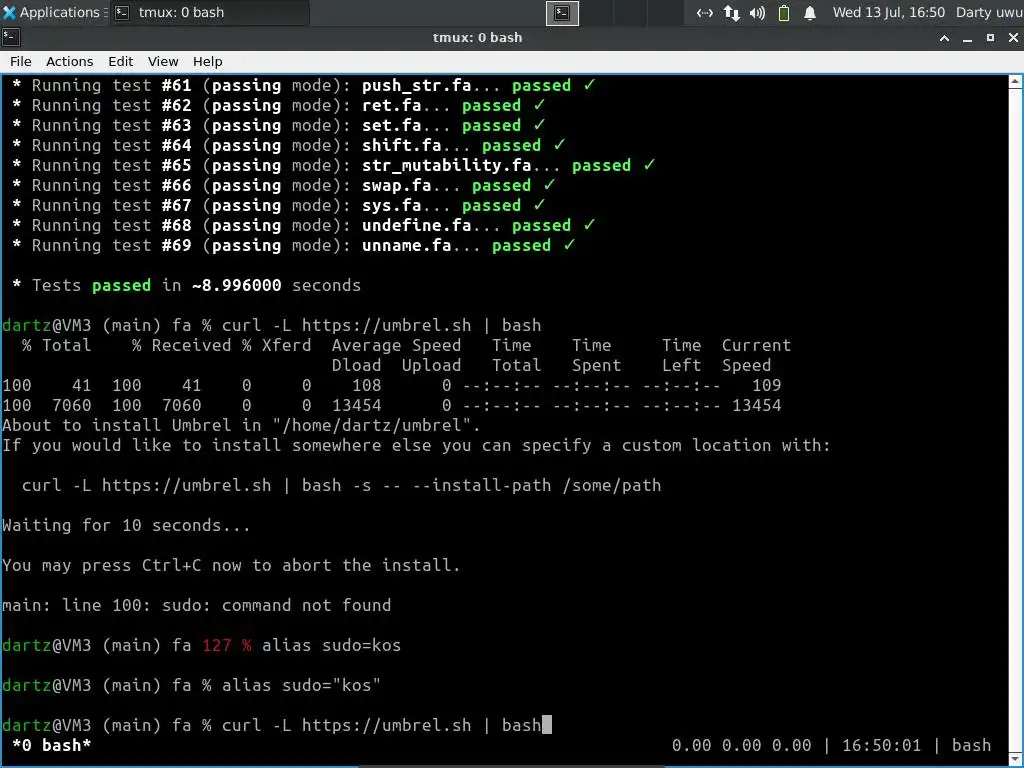Click test number #61
The height and width of the screenshot is (768, 1024).
tap(176, 86)
